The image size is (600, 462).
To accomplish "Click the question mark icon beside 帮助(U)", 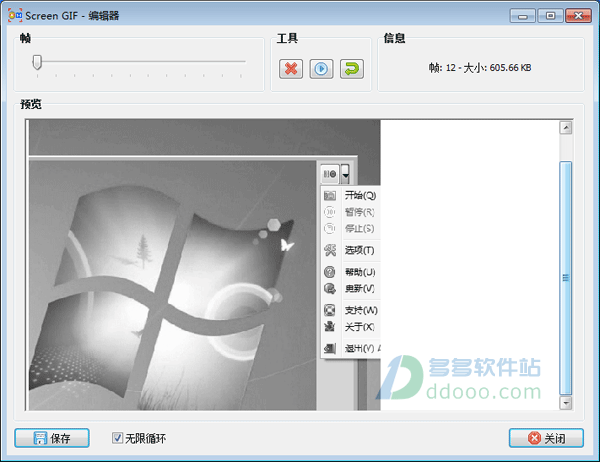I will [x=330, y=272].
